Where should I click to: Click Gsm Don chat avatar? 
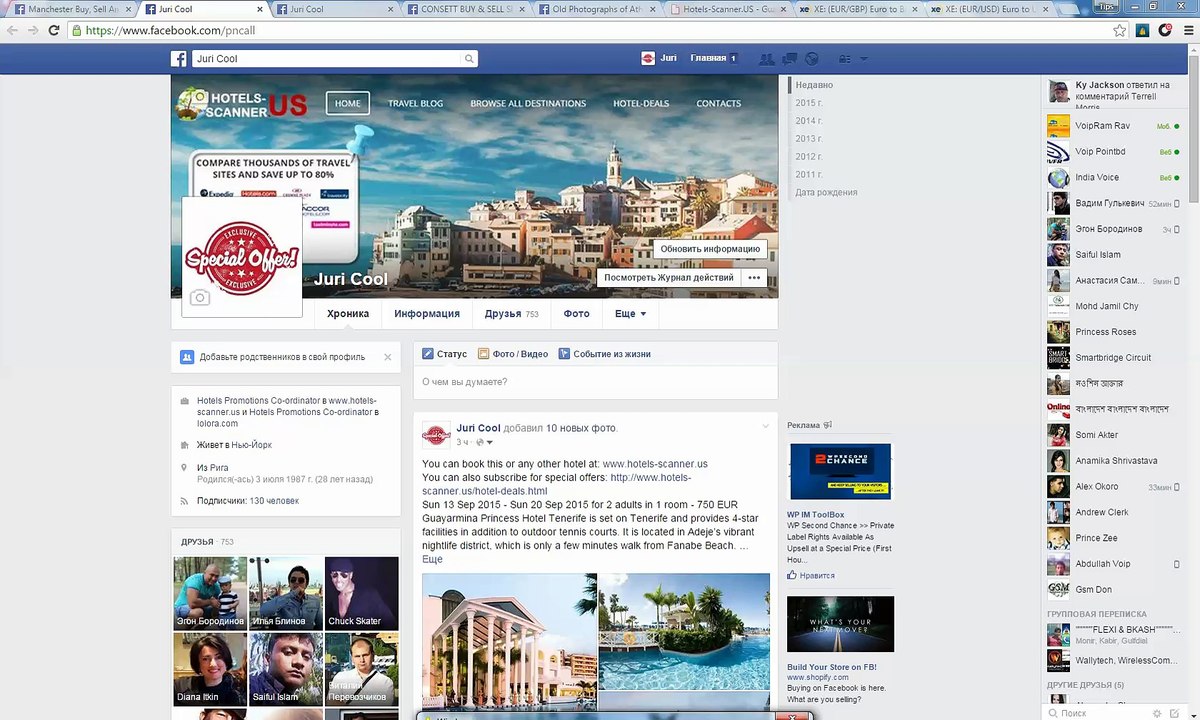1058,590
